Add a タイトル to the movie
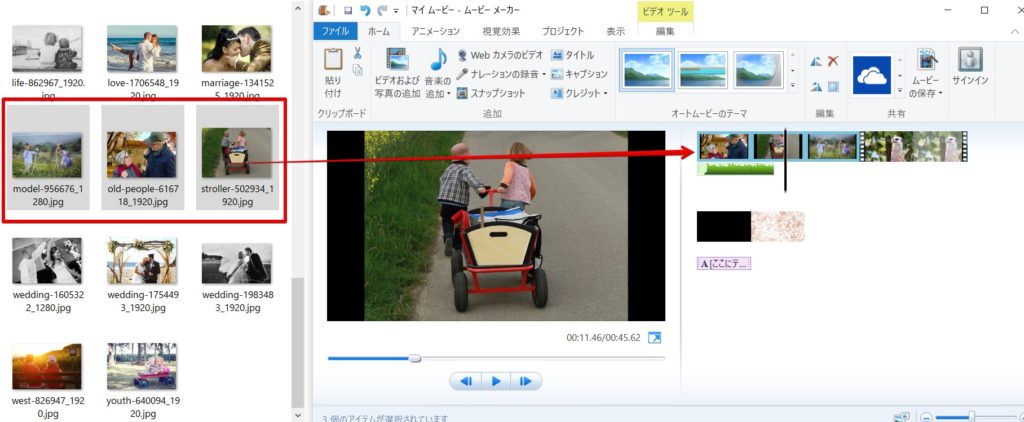 [573, 55]
